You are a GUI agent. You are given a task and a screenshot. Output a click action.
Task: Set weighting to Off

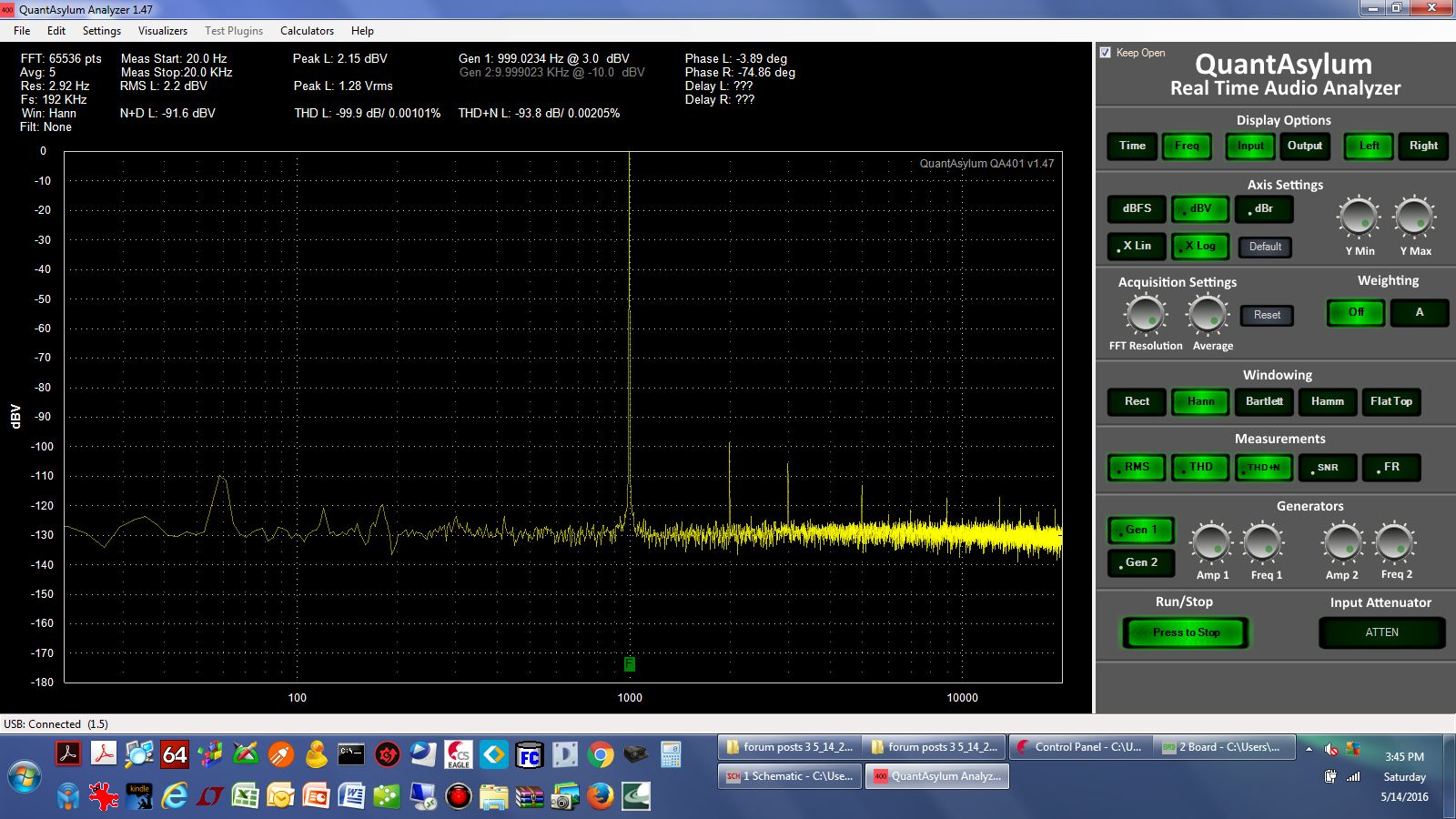click(1356, 312)
